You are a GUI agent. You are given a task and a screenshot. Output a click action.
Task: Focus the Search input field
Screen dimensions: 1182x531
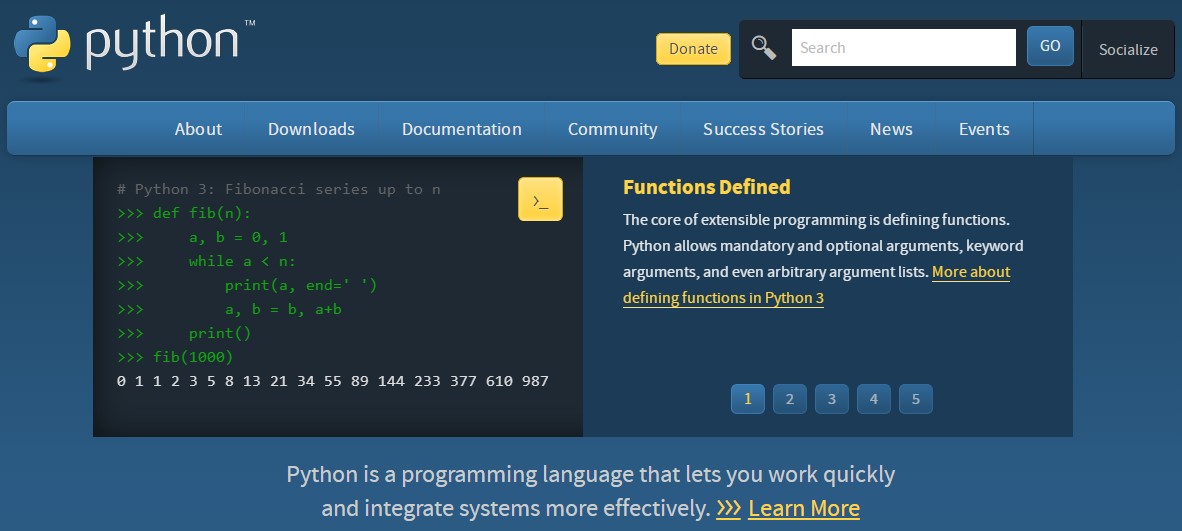click(903, 48)
